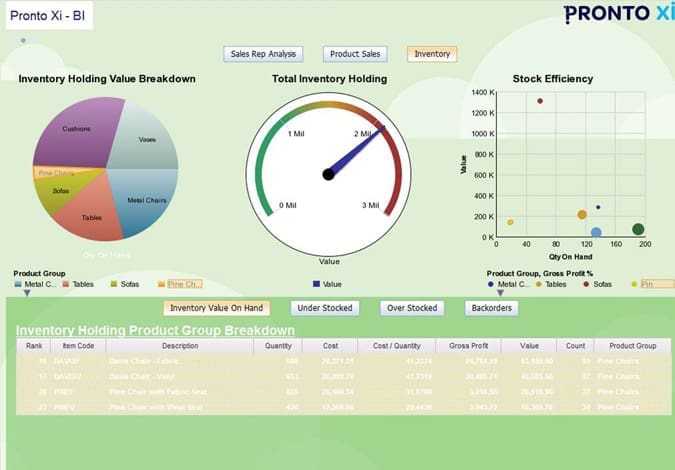
Task: Show the Backorders view
Action: pos(492,308)
